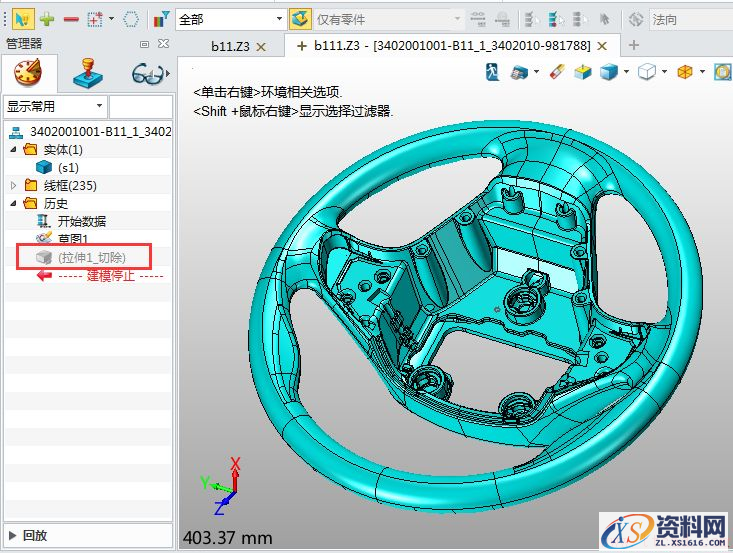Image resolution: width=733 pixels, height=553 pixels.
Task: Open the wireframe cube dropdown arrow
Action: 664,72
